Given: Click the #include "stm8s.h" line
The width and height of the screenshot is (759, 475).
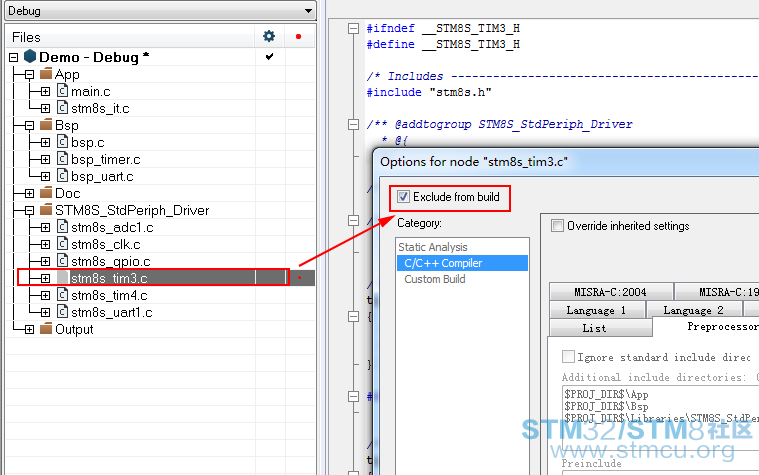Looking at the screenshot, I should pyautogui.click(x=429, y=92).
